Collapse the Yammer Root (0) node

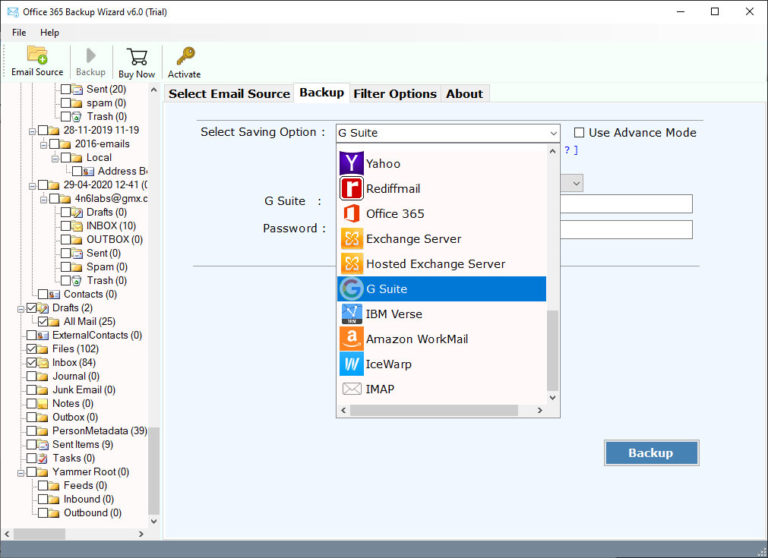click(x=21, y=473)
